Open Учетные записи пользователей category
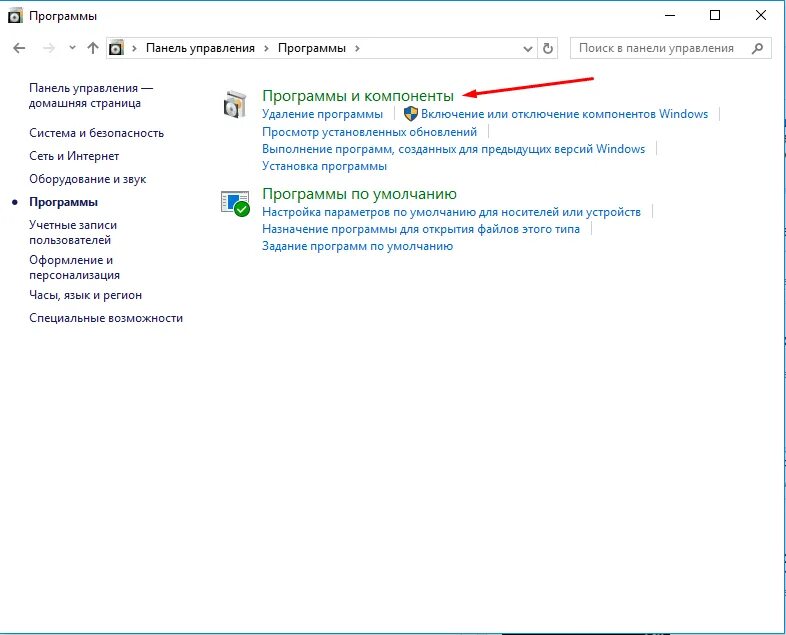Viewport: 786px width, 635px height. pos(73,233)
